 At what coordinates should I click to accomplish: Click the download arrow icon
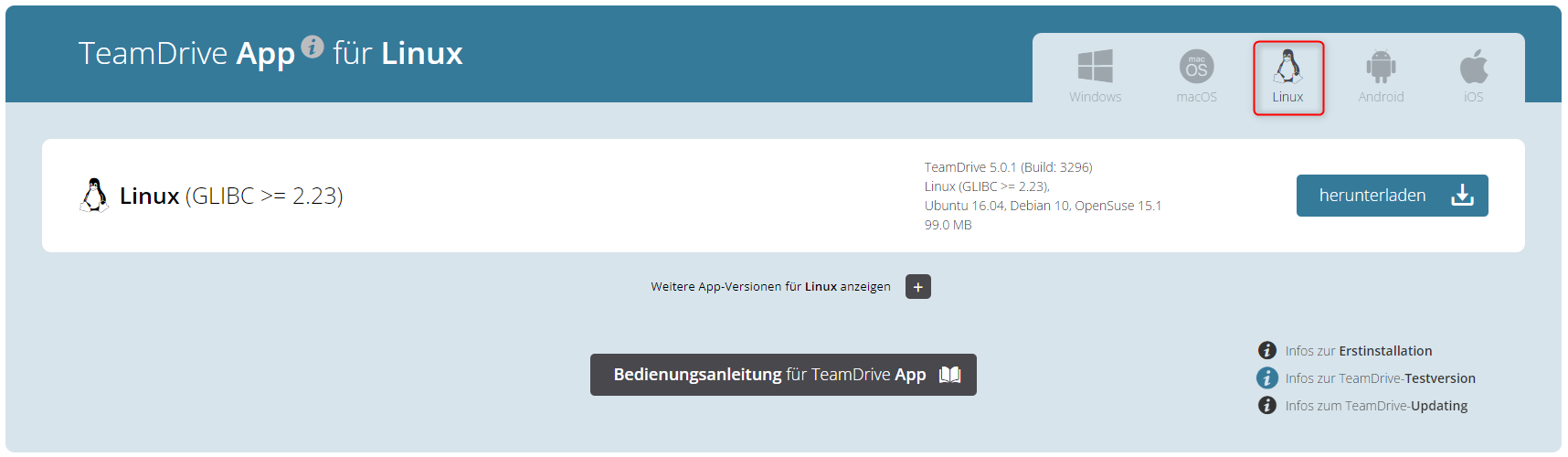pyautogui.click(x=1462, y=195)
